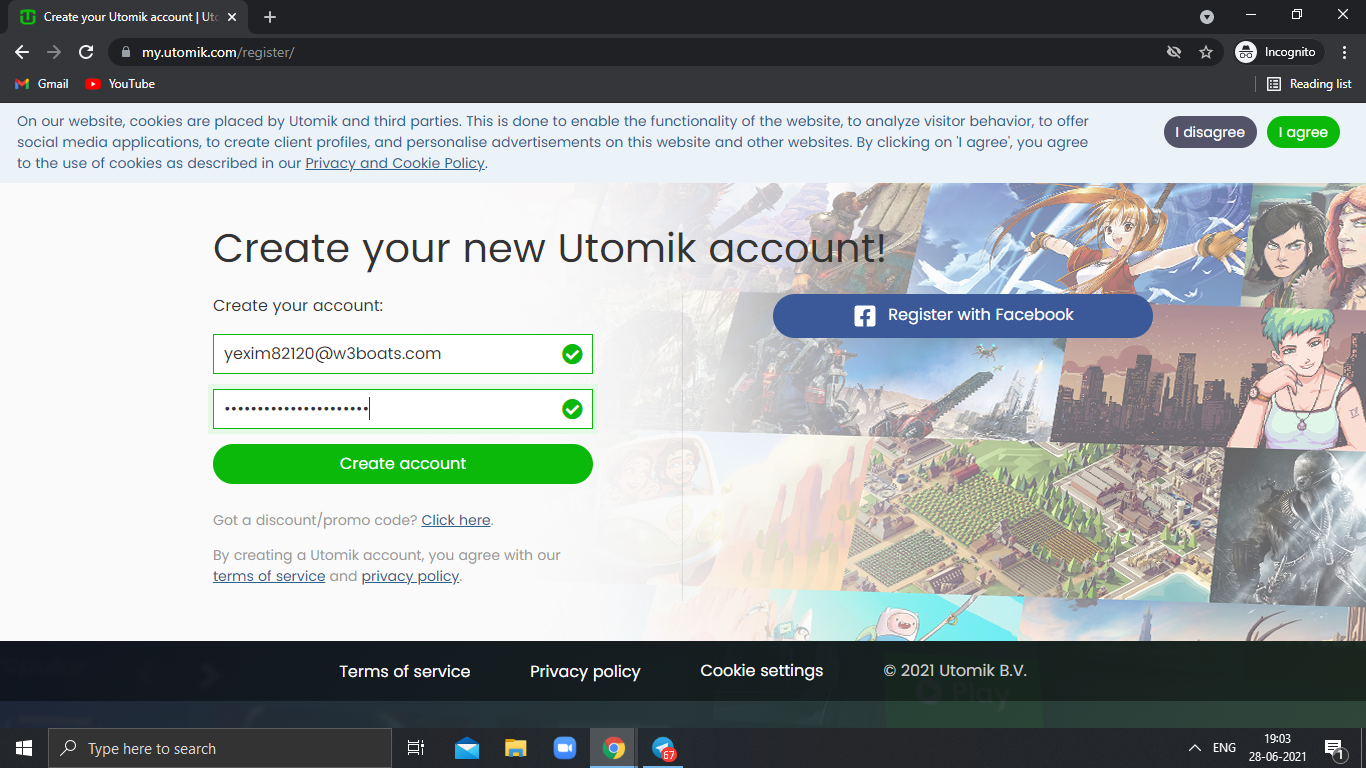Click the browser forward arrow
The image size is (1366, 768).
coord(54,52)
